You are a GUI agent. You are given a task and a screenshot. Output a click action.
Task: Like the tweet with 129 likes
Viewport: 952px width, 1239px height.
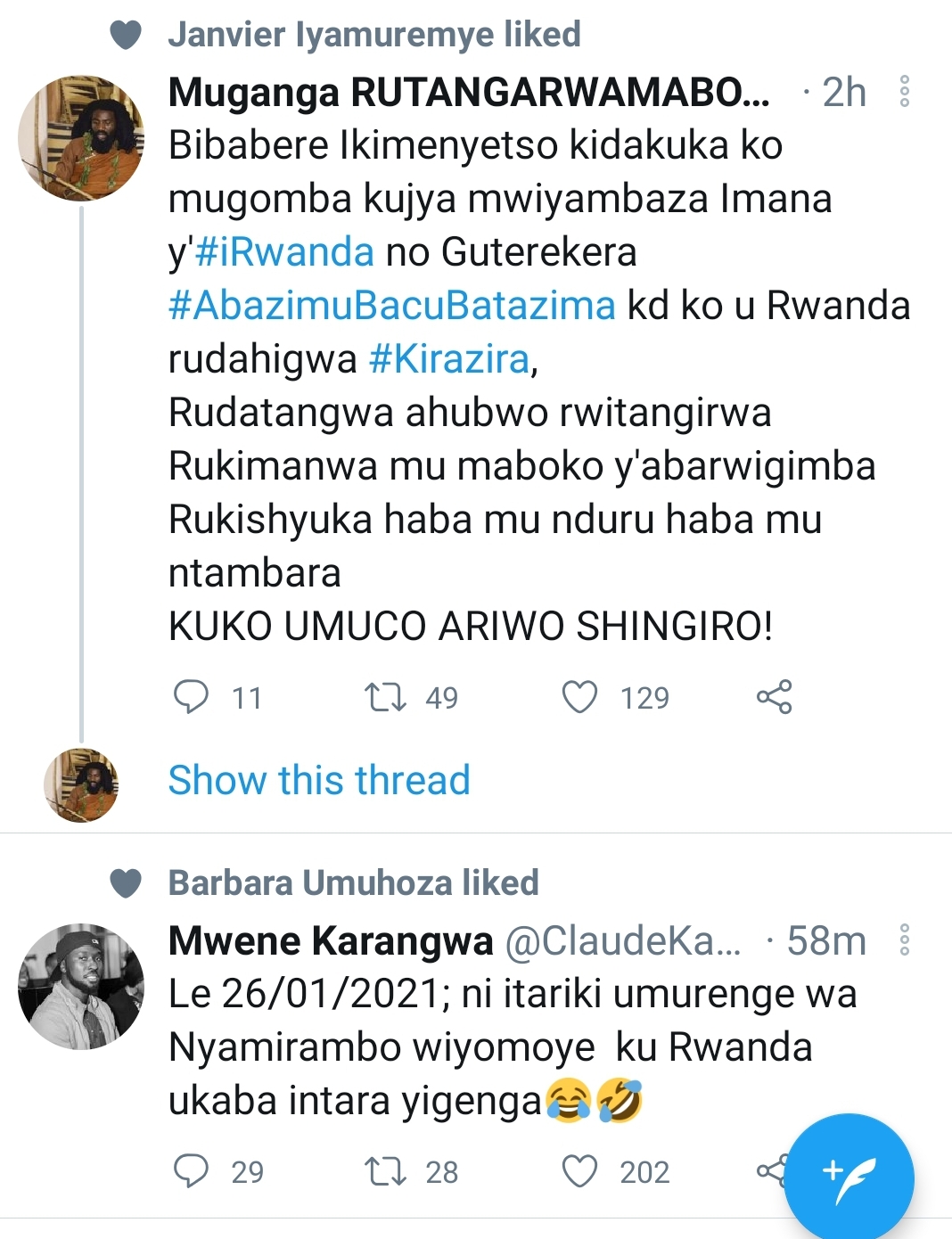tap(579, 697)
